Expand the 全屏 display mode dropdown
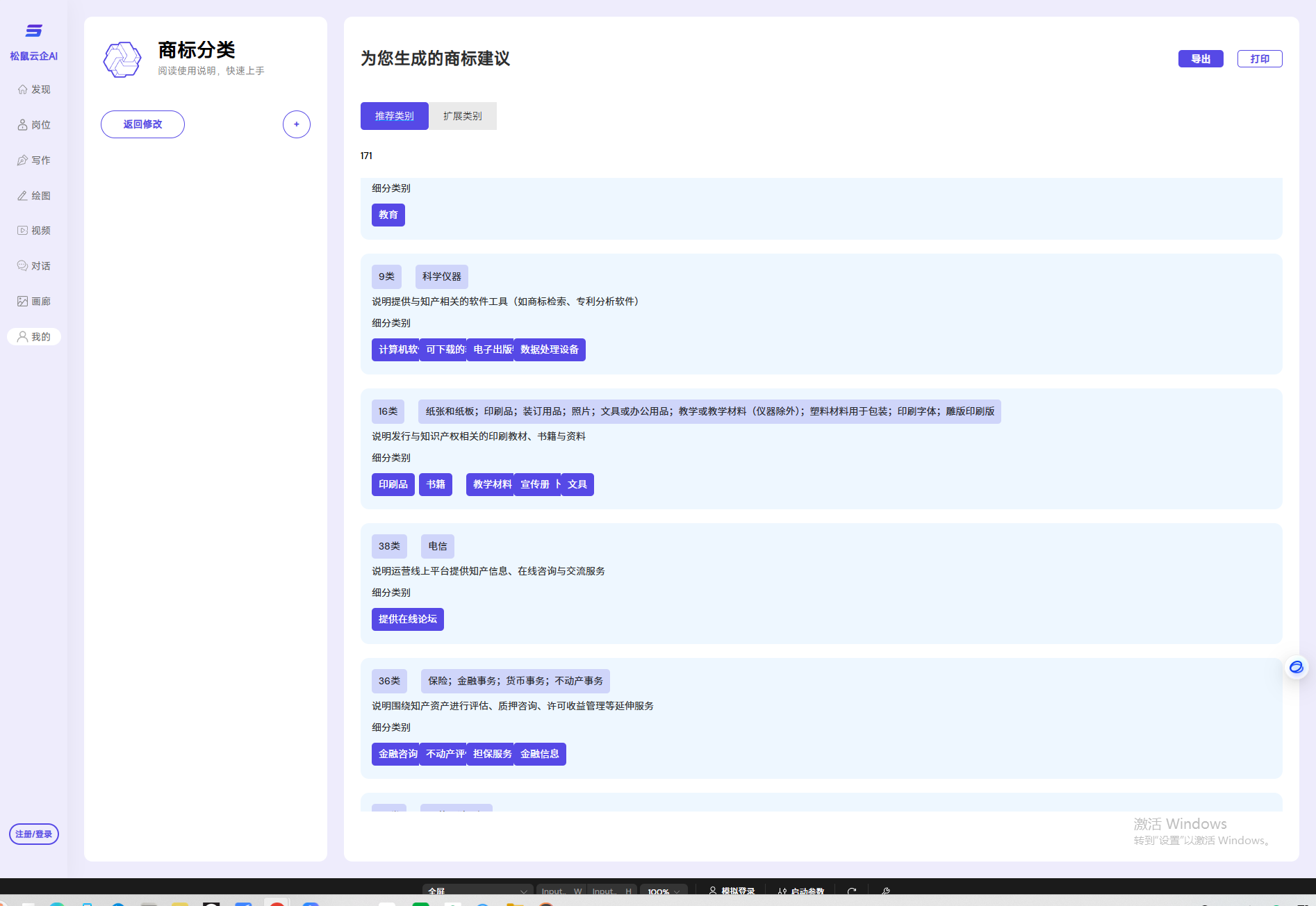This screenshot has height=906, width=1316. (x=477, y=891)
